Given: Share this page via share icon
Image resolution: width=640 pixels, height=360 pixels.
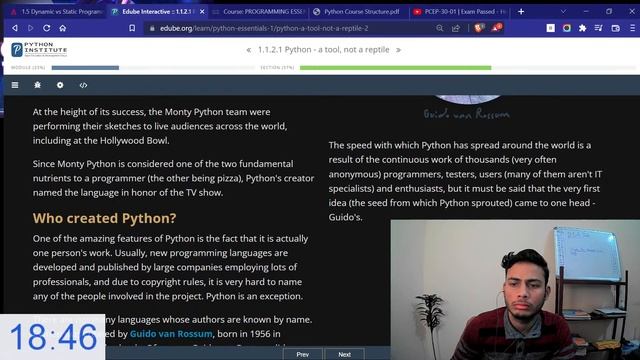Looking at the screenshot, I should (x=456, y=28).
